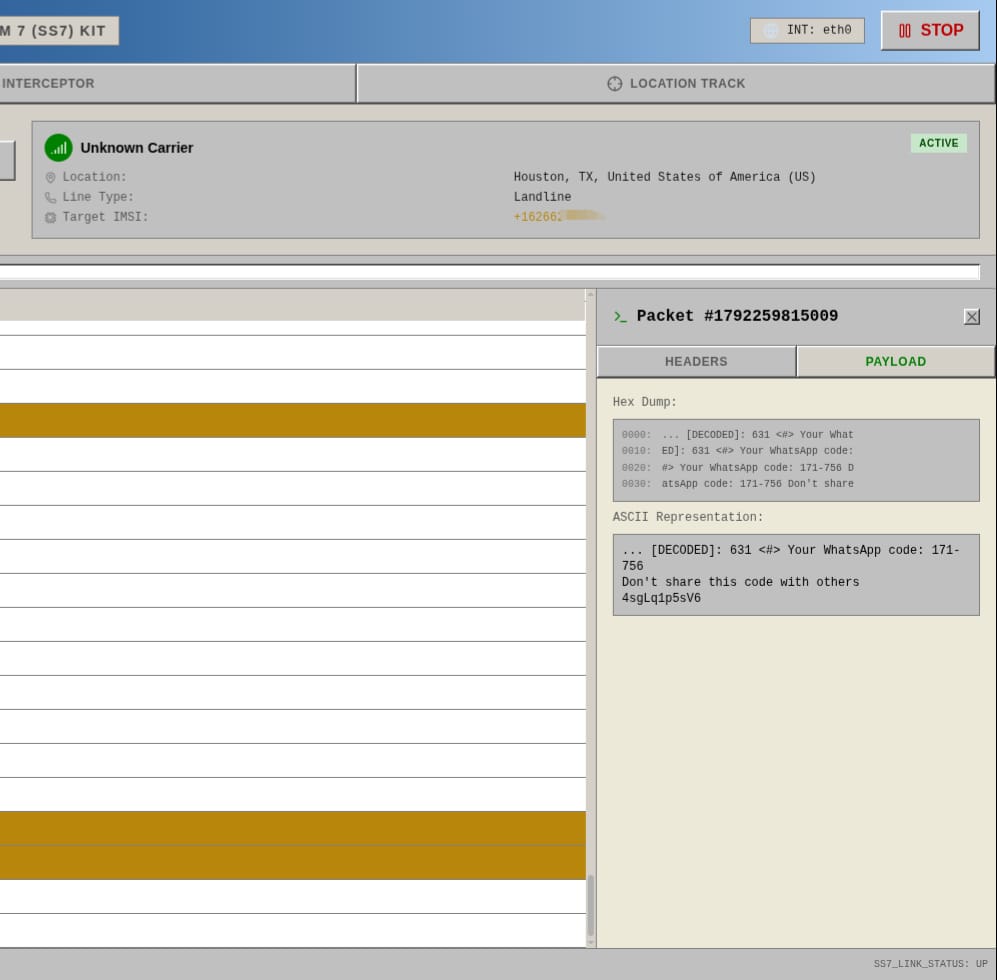
Task: Click the "M 7 (SS7) KIT" title label
Action: [59, 31]
